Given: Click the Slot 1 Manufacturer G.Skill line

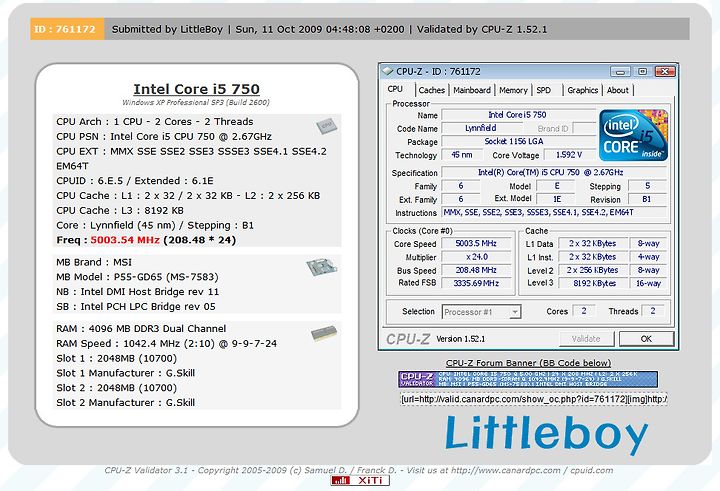Looking at the screenshot, I should point(126,373).
